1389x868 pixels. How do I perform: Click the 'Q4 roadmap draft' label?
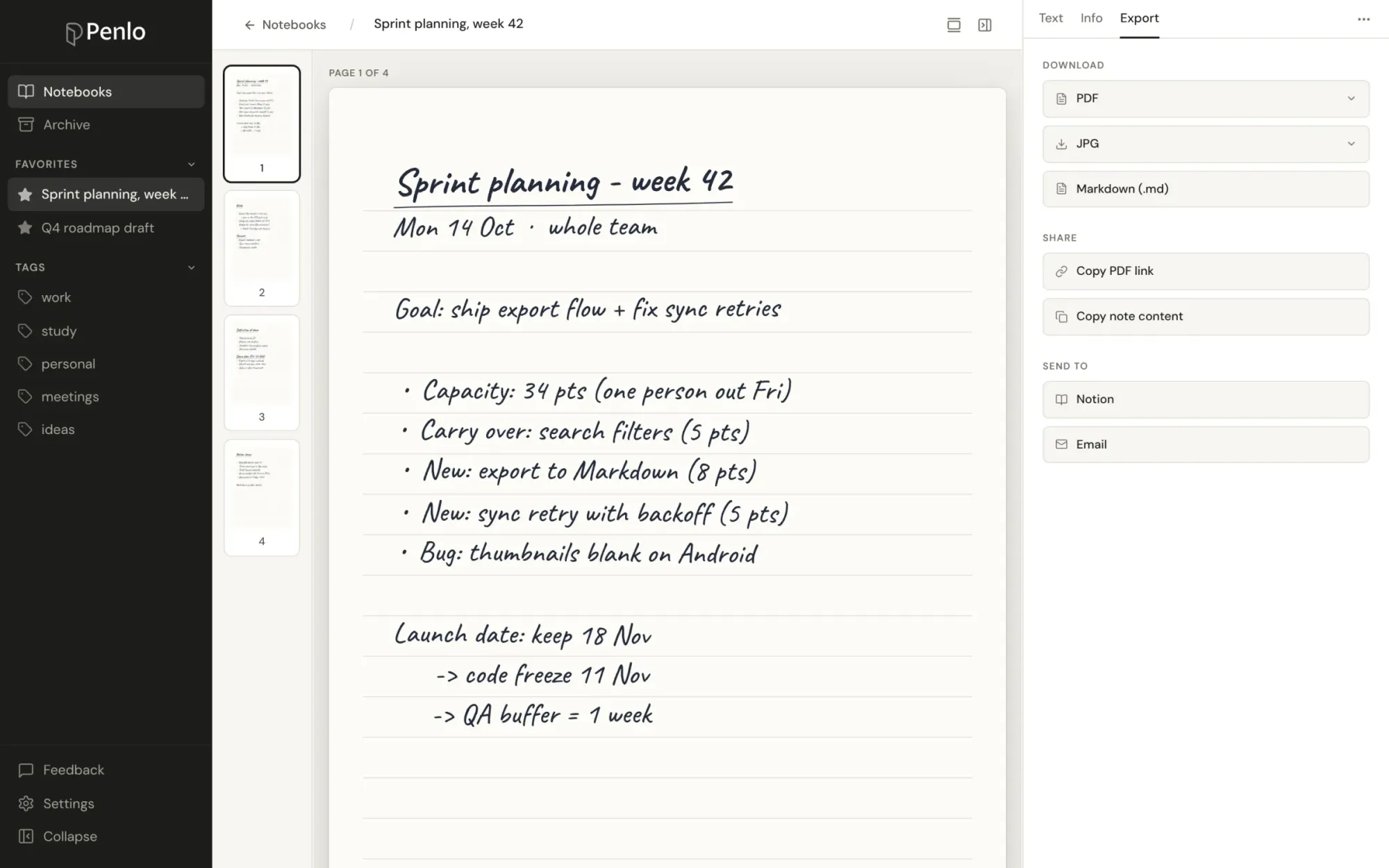pos(97,228)
